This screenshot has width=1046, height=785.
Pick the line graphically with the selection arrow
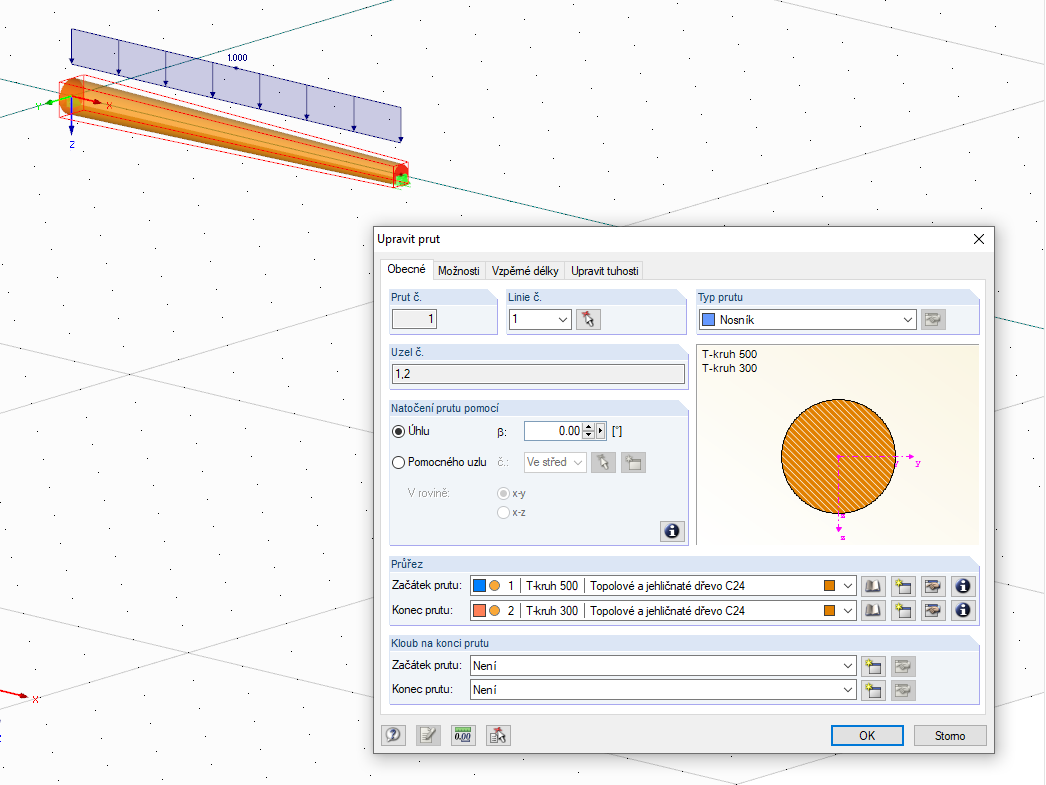(590, 318)
